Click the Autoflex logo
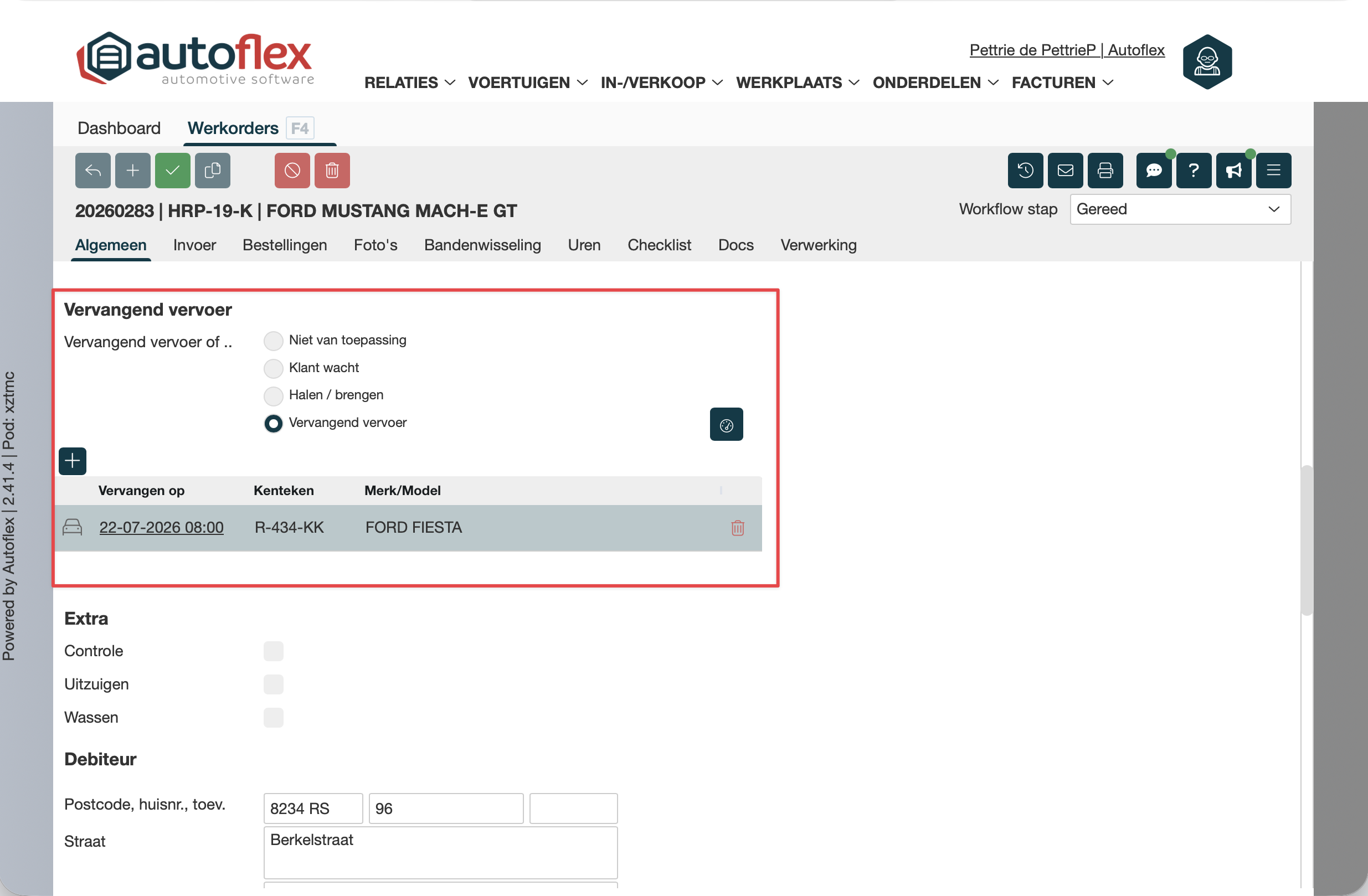 (x=196, y=59)
